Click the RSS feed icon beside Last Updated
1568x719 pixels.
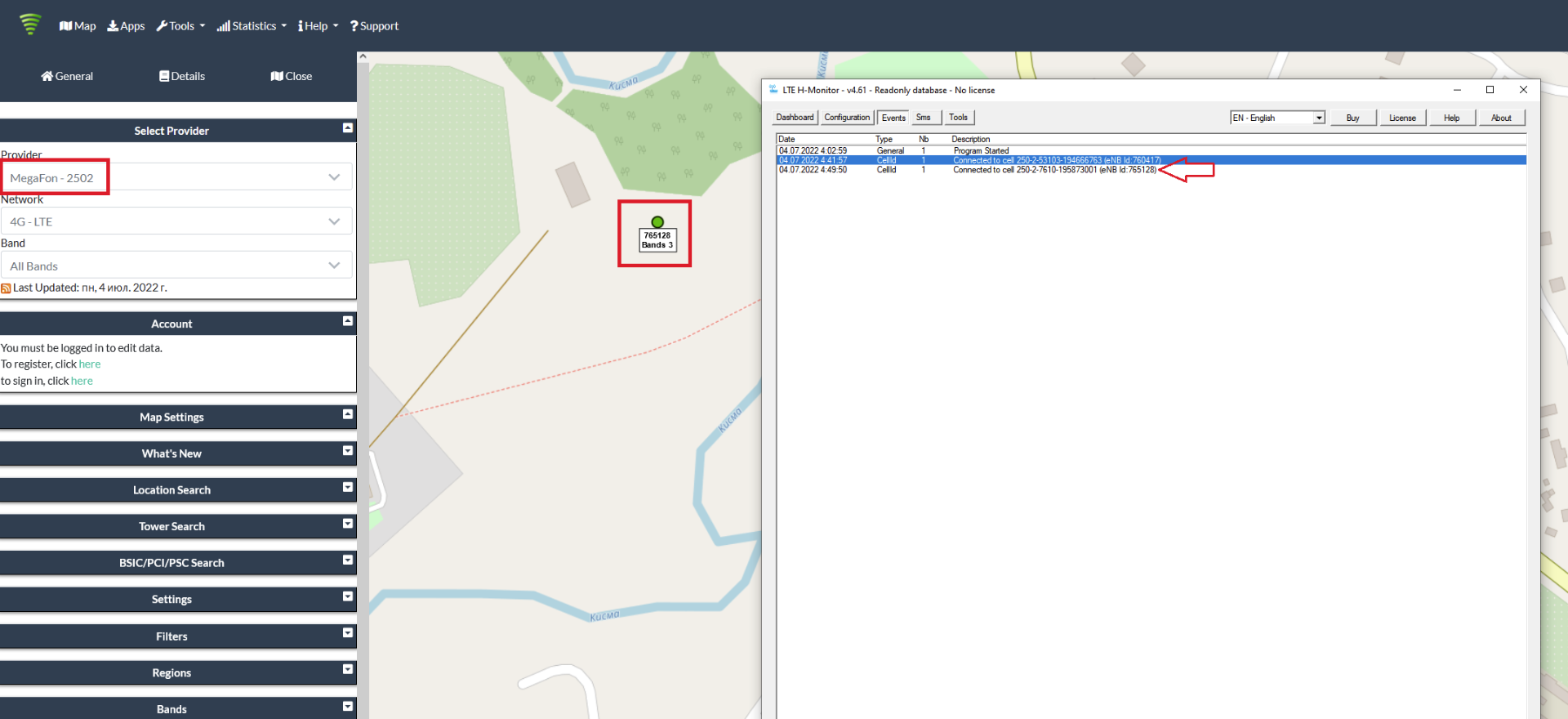click(x=6, y=288)
